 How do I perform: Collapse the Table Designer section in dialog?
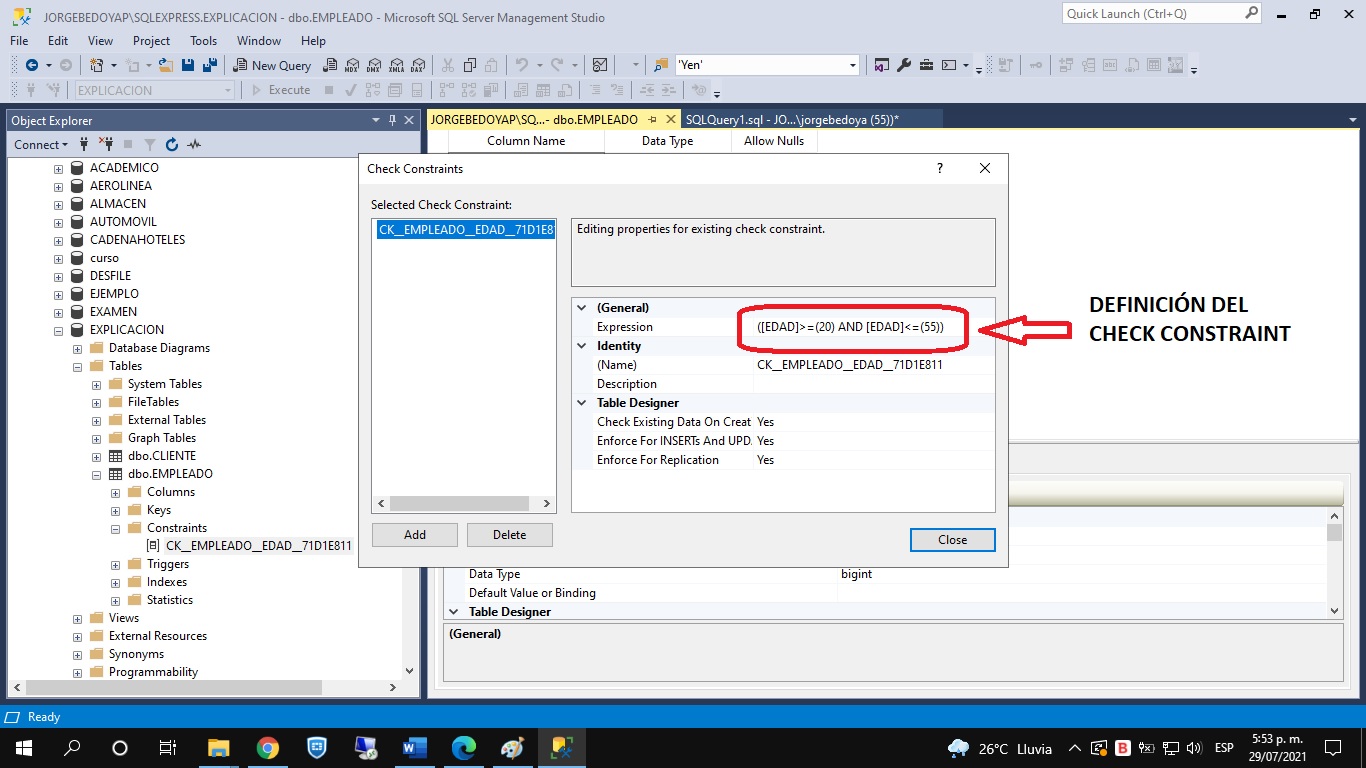pyautogui.click(x=583, y=403)
